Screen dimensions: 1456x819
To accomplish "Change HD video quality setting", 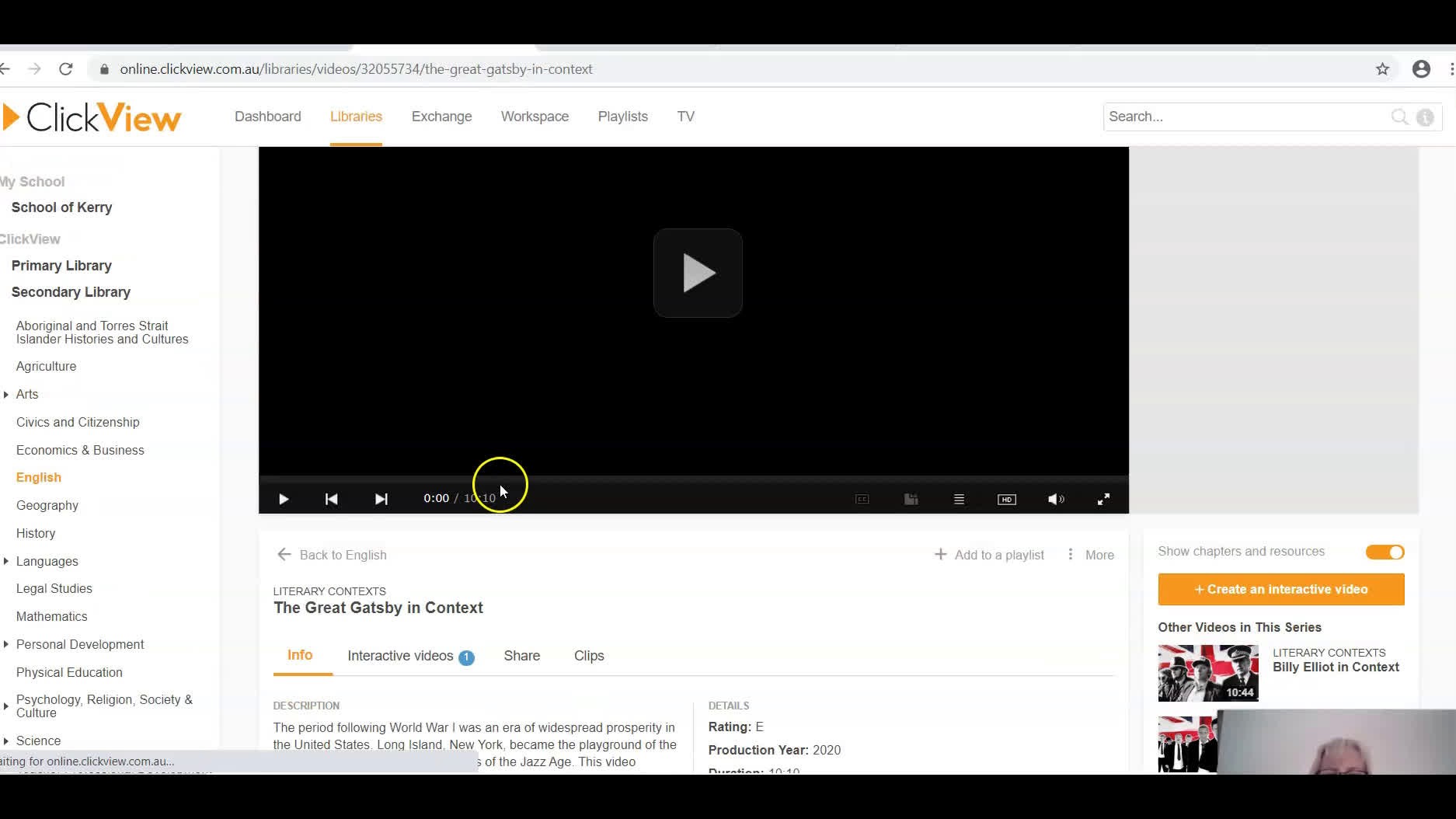I will pos(1006,499).
